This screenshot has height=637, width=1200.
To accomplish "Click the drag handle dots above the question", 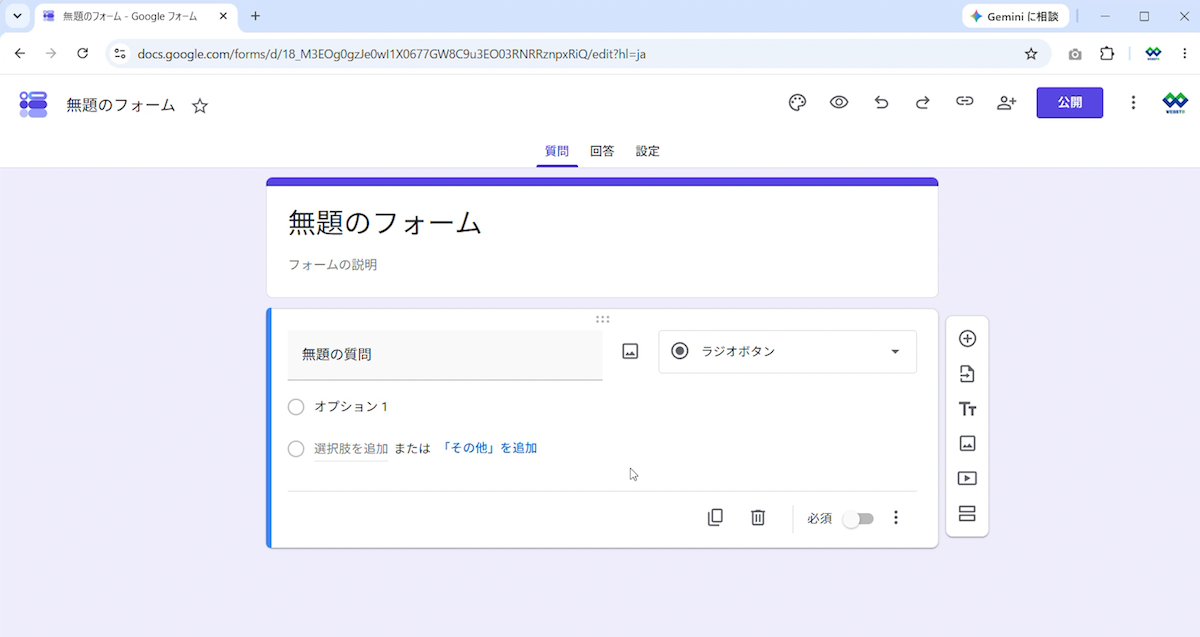I will (x=602, y=319).
